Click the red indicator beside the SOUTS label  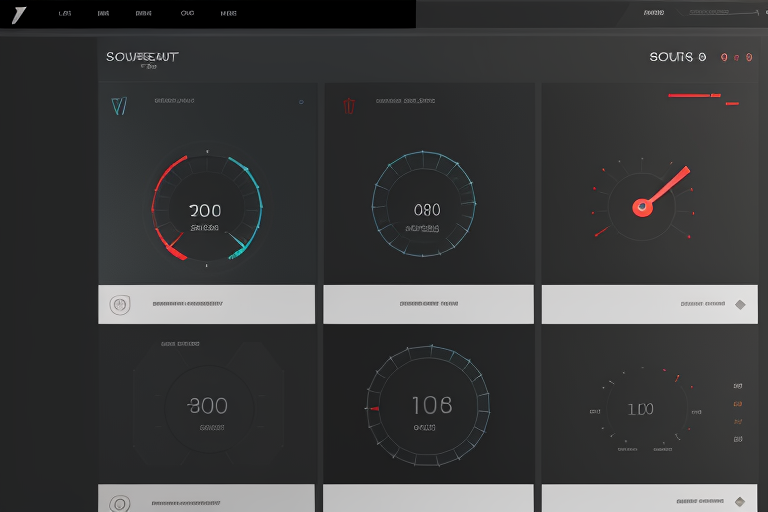click(x=724, y=58)
